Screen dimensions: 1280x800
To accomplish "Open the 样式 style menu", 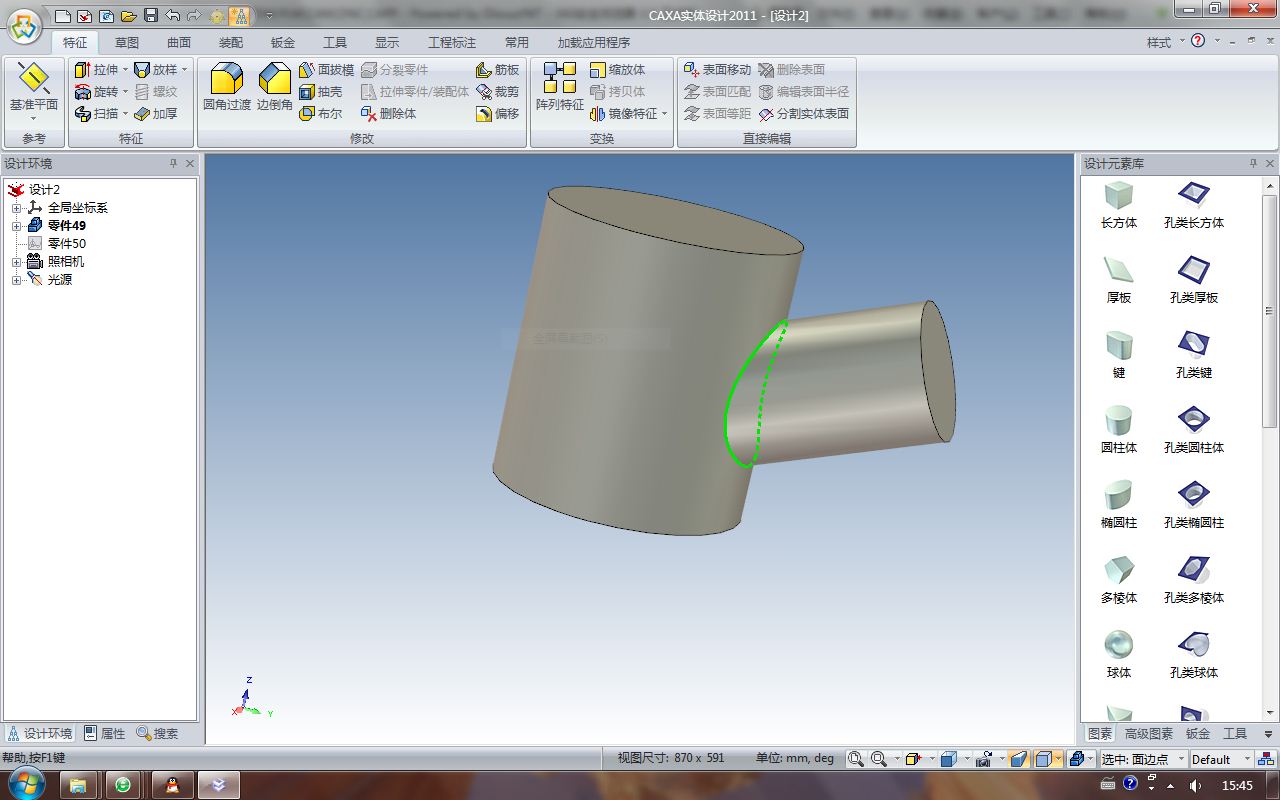I will [1164, 42].
